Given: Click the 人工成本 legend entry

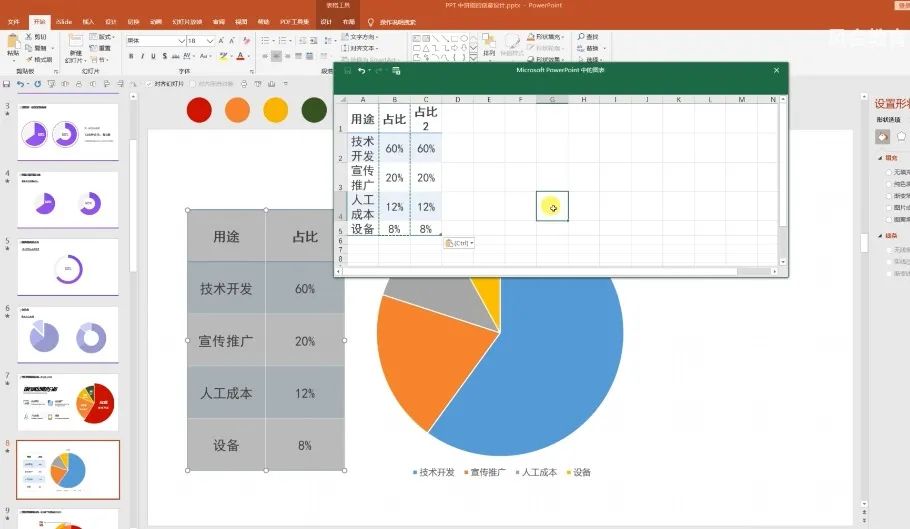Looking at the screenshot, I should pos(536,472).
